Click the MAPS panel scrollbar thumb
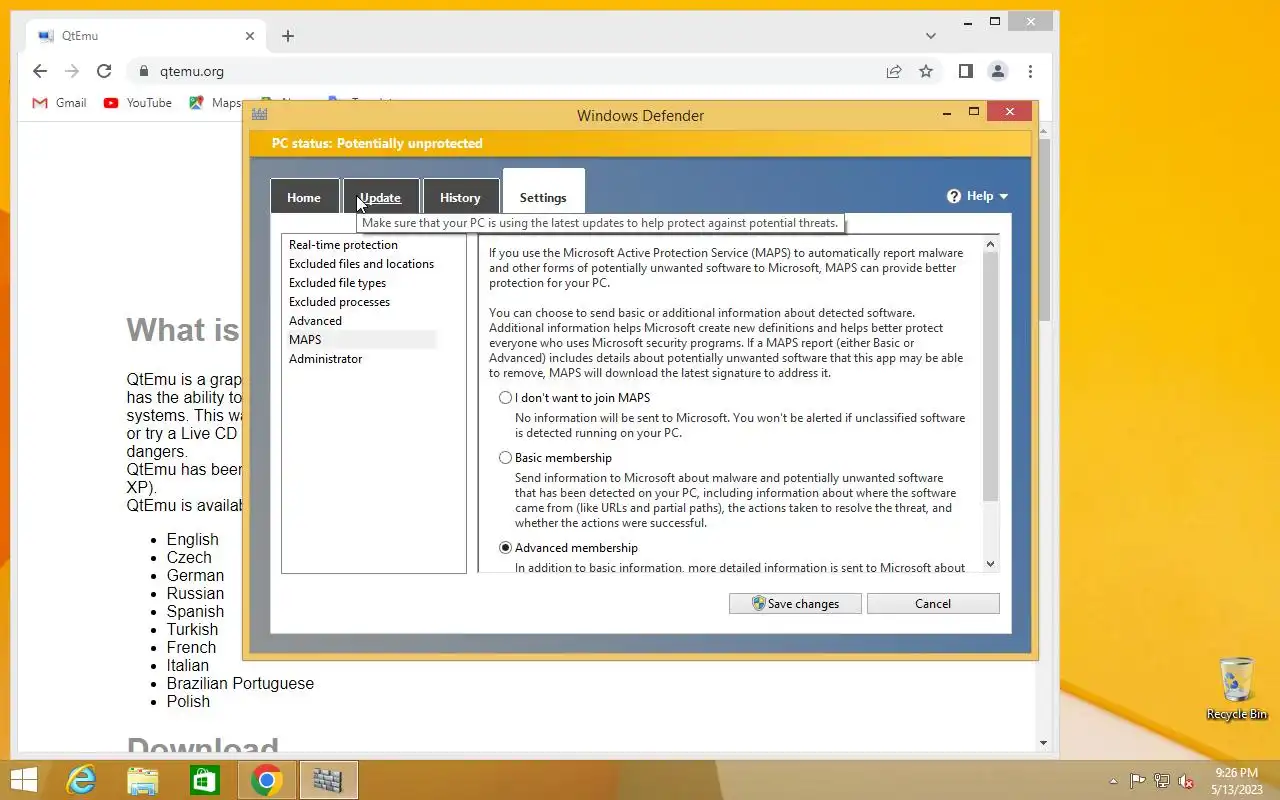 (x=990, y=377)
